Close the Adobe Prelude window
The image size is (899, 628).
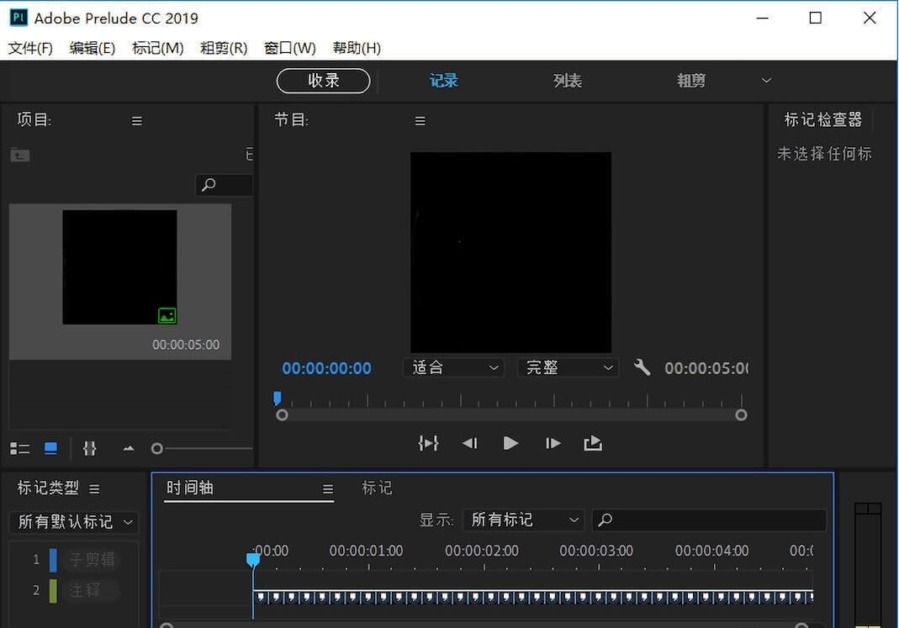click(869, 18)
